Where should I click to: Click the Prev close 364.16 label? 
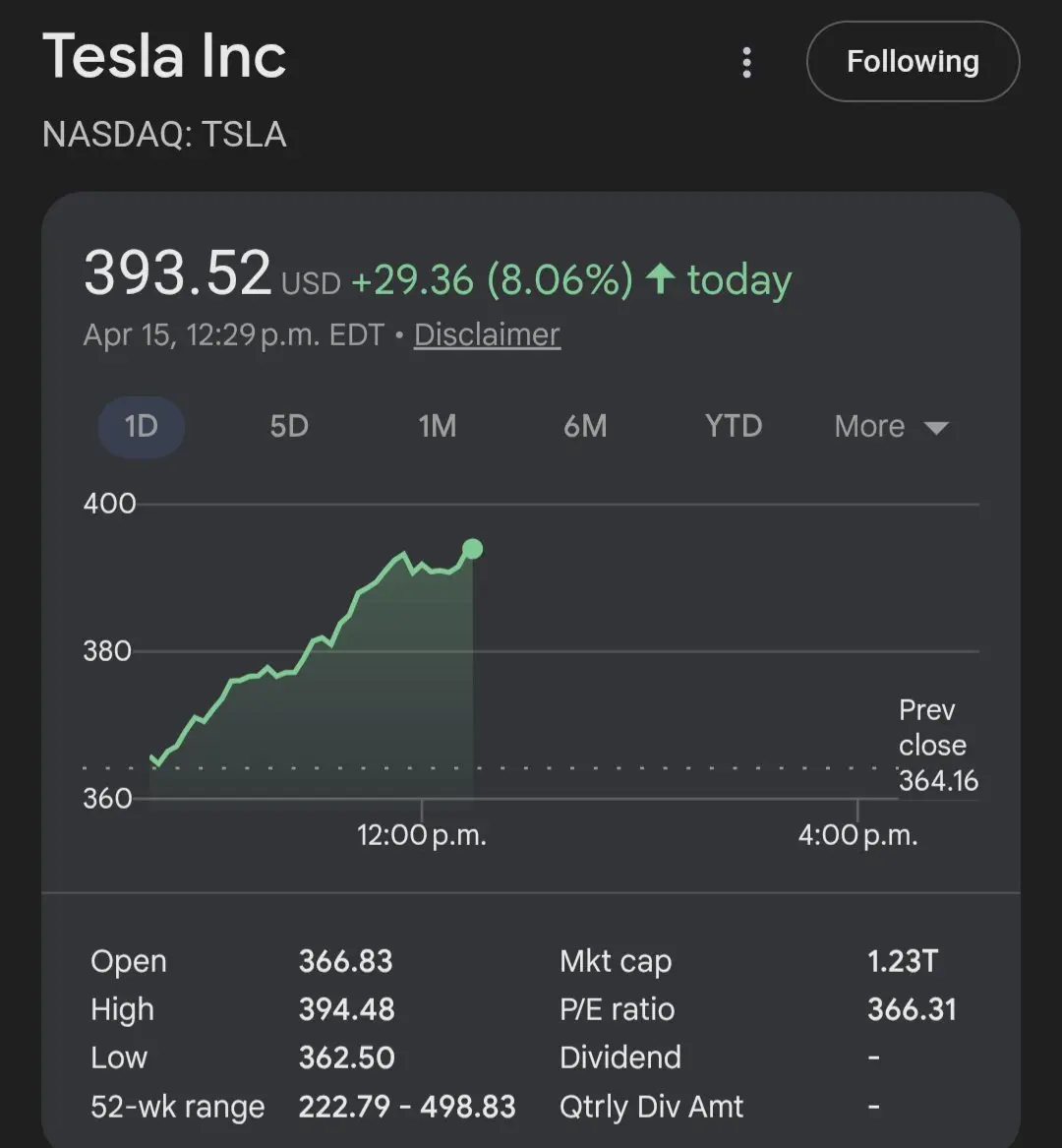coord(937,746)
